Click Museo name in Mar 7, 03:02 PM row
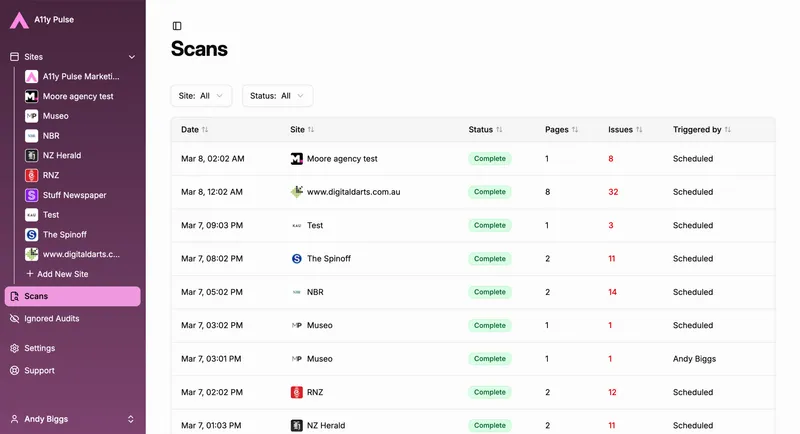The height and width of the screenshot is (434, 800). pyautogui.click(x=319, y=325)
